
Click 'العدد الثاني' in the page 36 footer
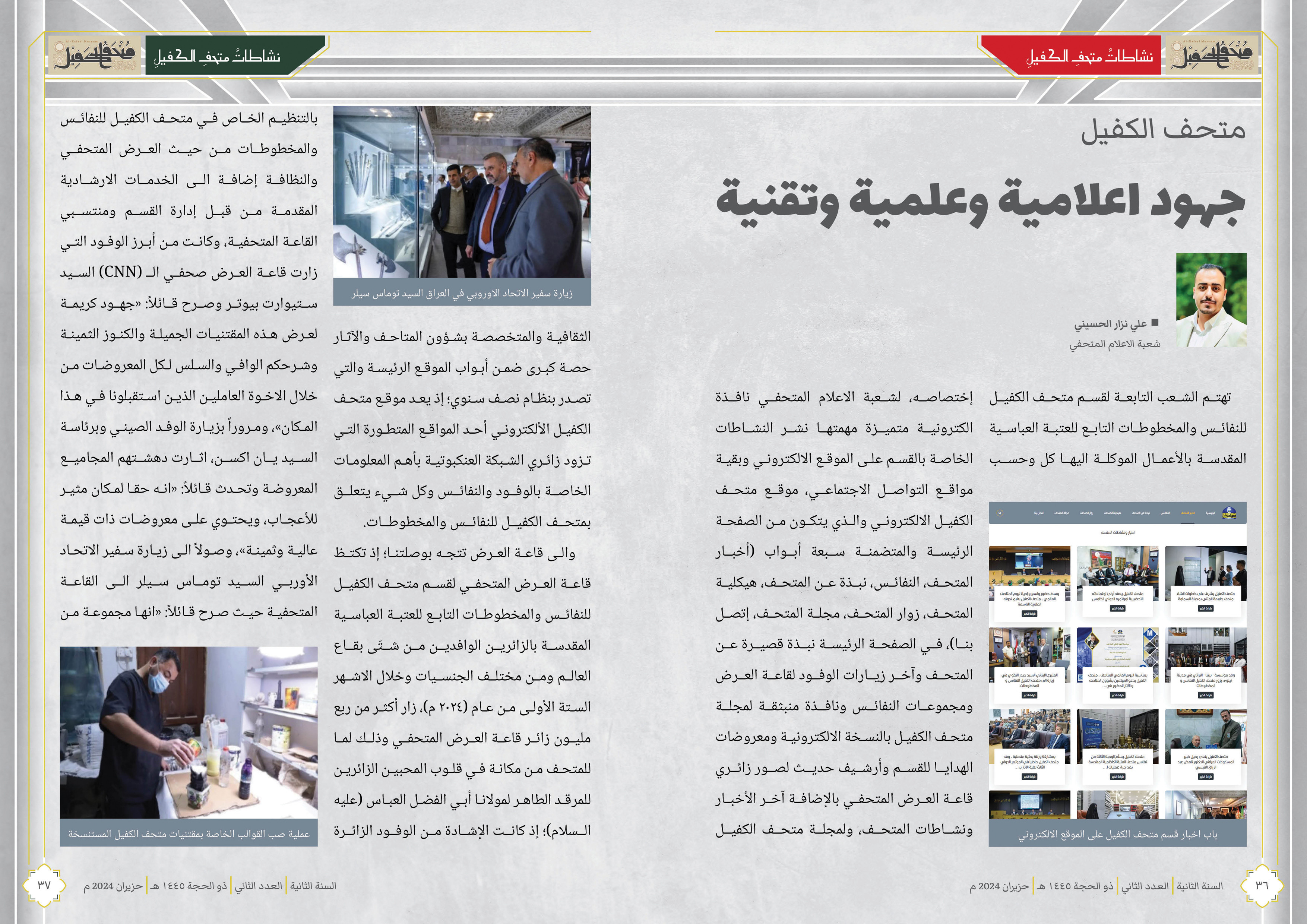(x=1145, y=886)
